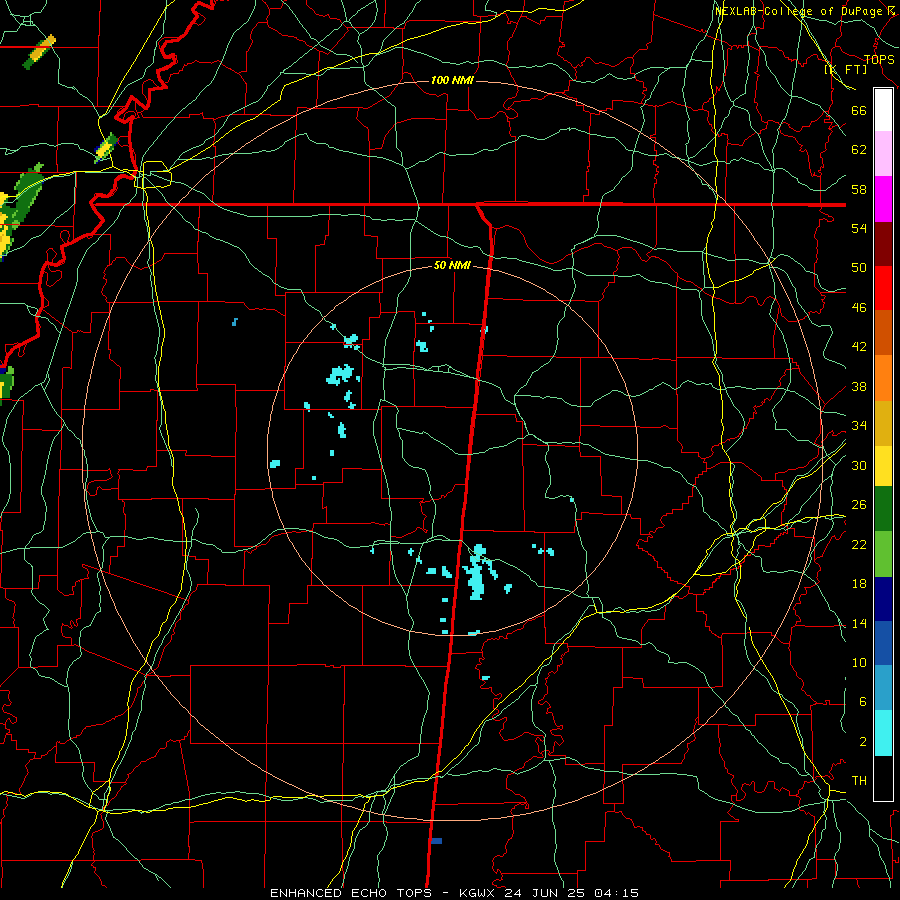The width and height of the screenshot is (900, 900).
Task: Click the legend value '54'
Action: pyautogui.click(x=859, y=228)
